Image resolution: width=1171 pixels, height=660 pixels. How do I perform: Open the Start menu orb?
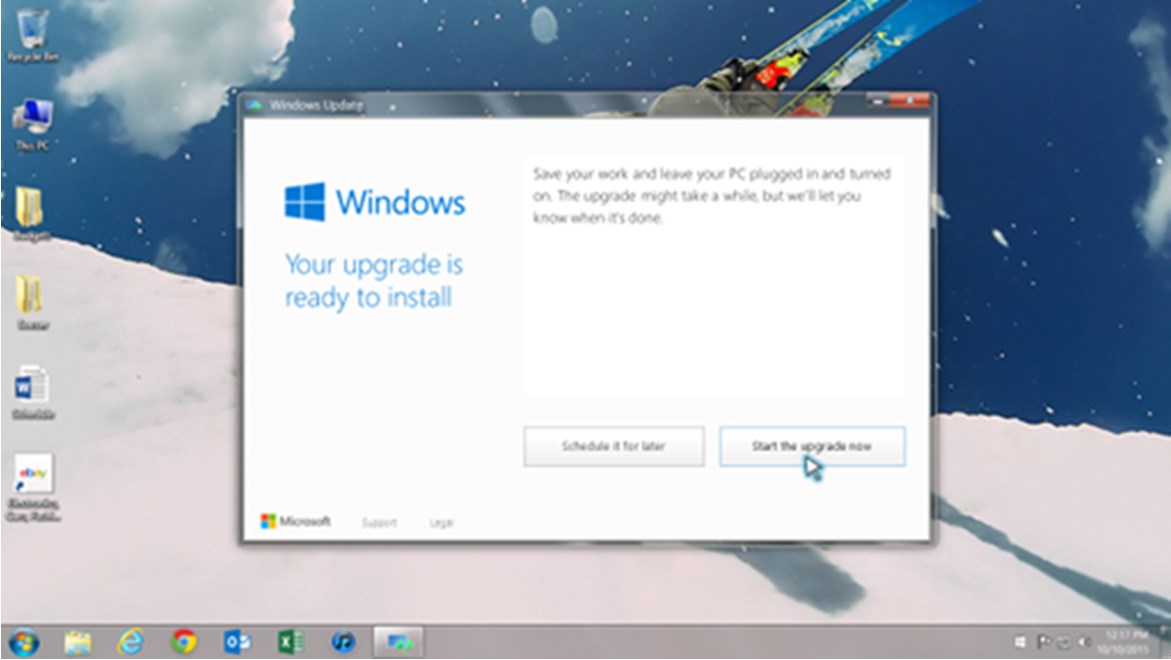(24, 642)
